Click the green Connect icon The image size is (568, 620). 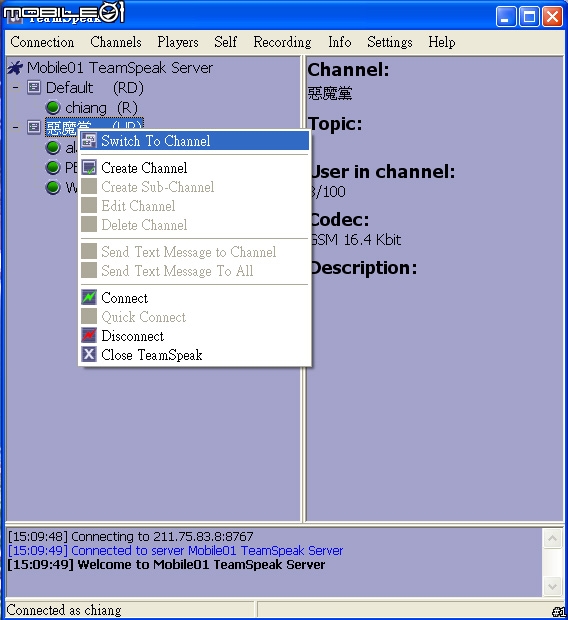89,297
